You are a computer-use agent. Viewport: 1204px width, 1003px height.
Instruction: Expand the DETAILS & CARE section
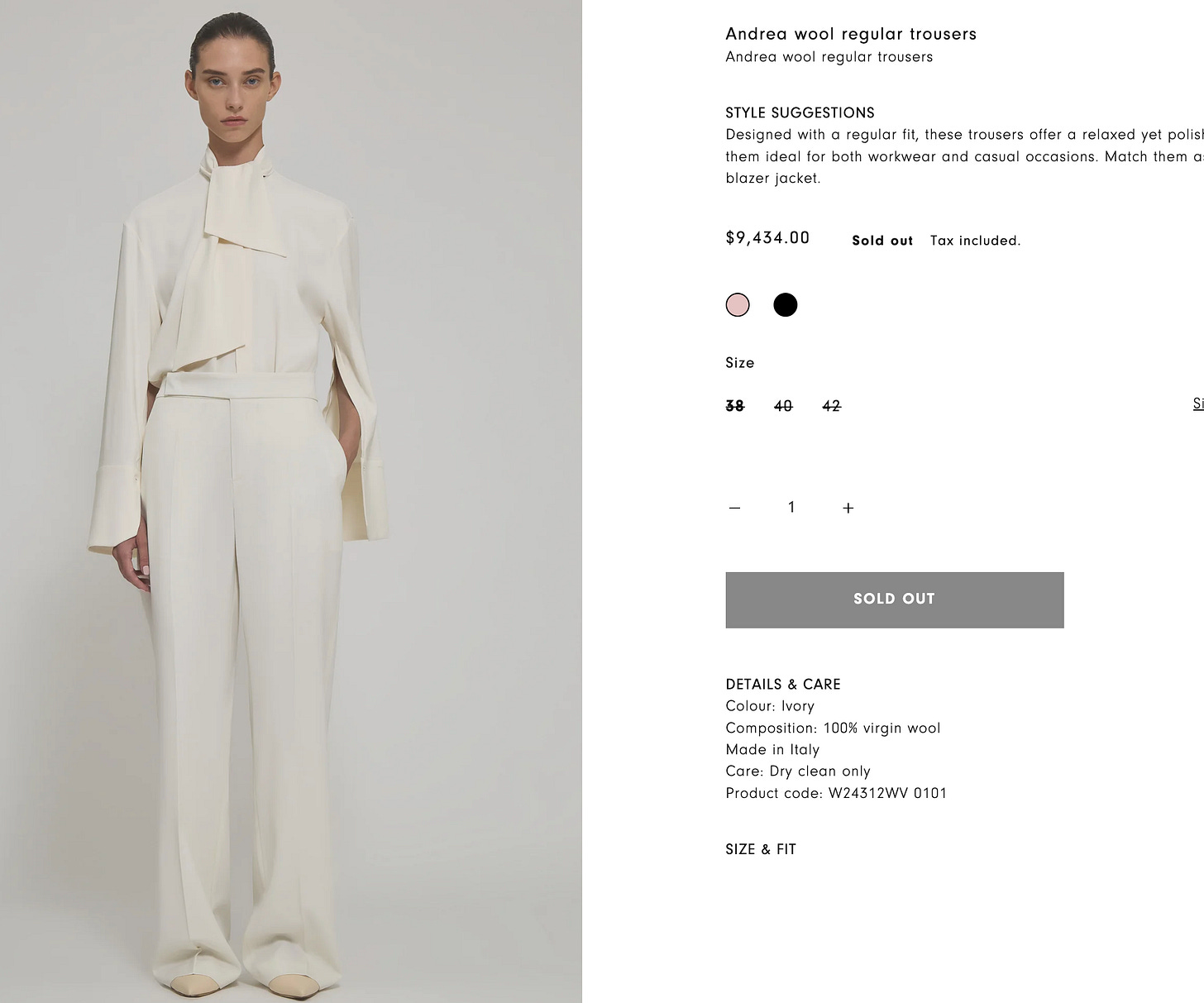tap(783, 684)
